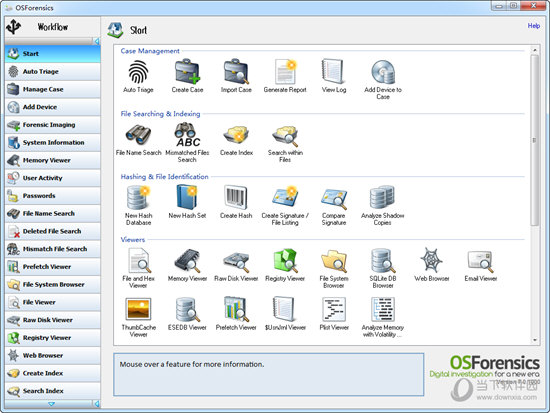Open Forensic Imaging in the sidebar
This screenshot has width=550, height=413.
point(53,125)
